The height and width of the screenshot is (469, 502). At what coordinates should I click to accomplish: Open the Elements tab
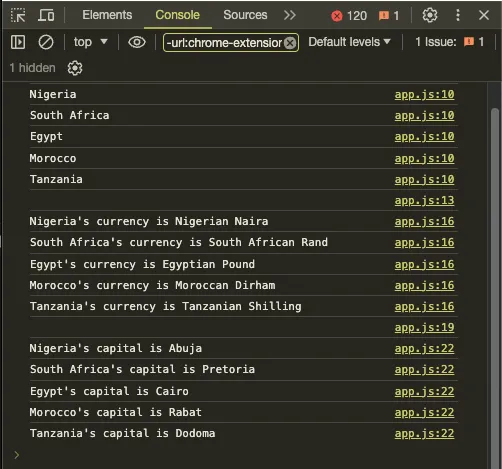107,15
